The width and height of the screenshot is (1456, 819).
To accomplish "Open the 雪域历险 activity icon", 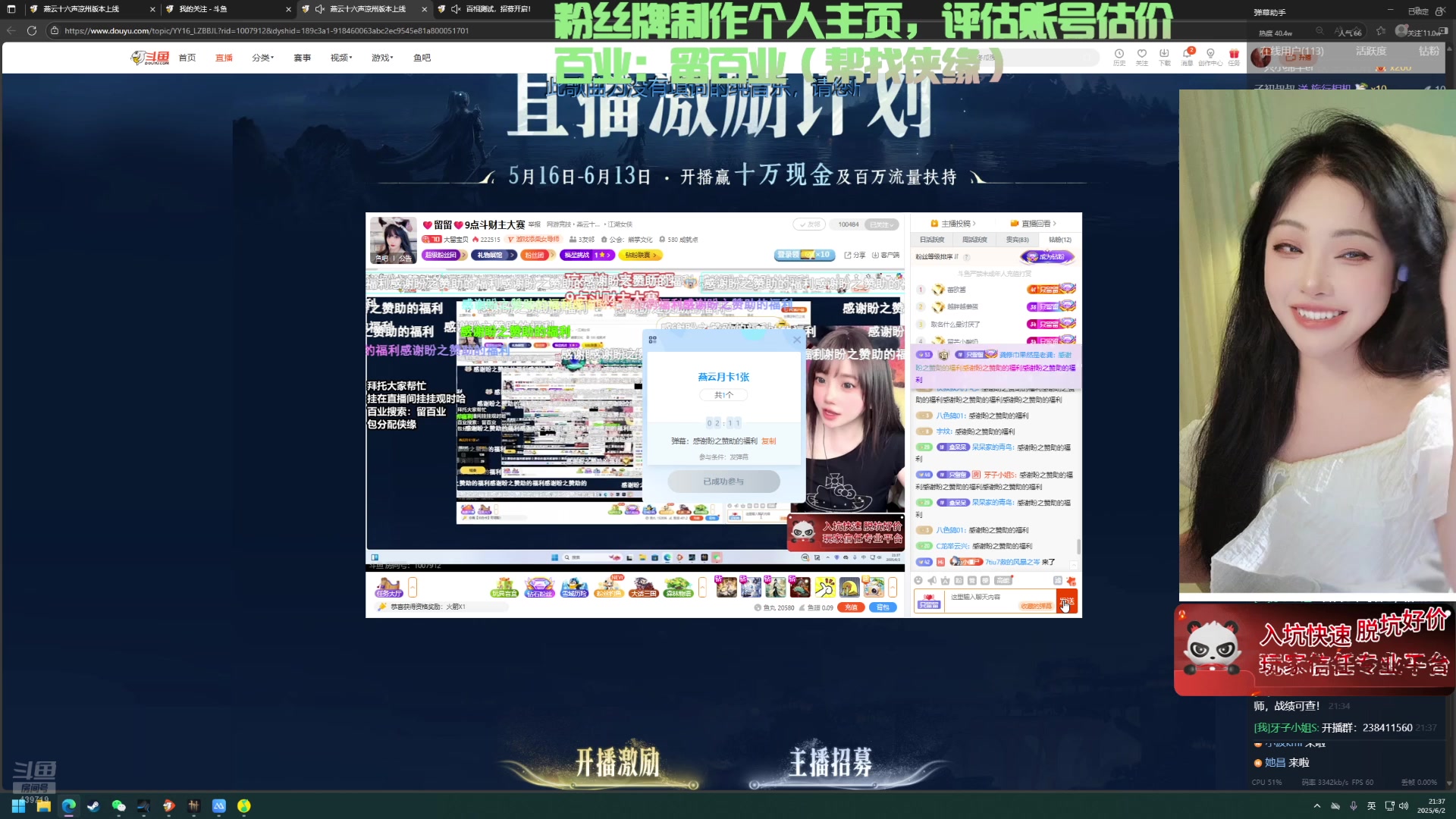I will [x=574, y=587].
